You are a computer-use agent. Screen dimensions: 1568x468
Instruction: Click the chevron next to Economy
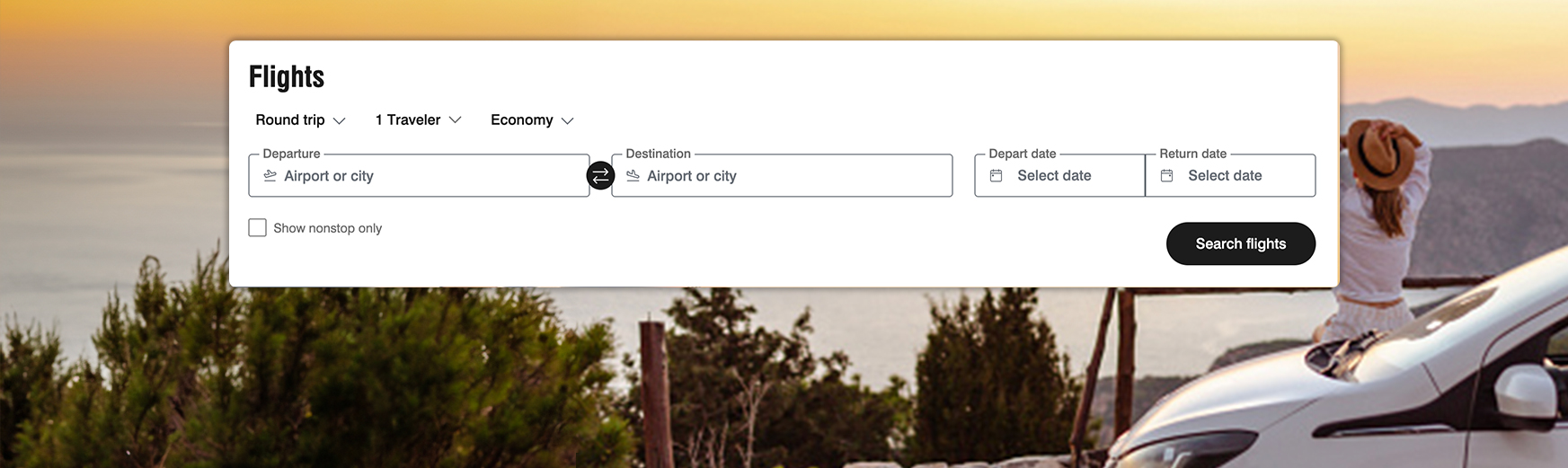[567, 120]
